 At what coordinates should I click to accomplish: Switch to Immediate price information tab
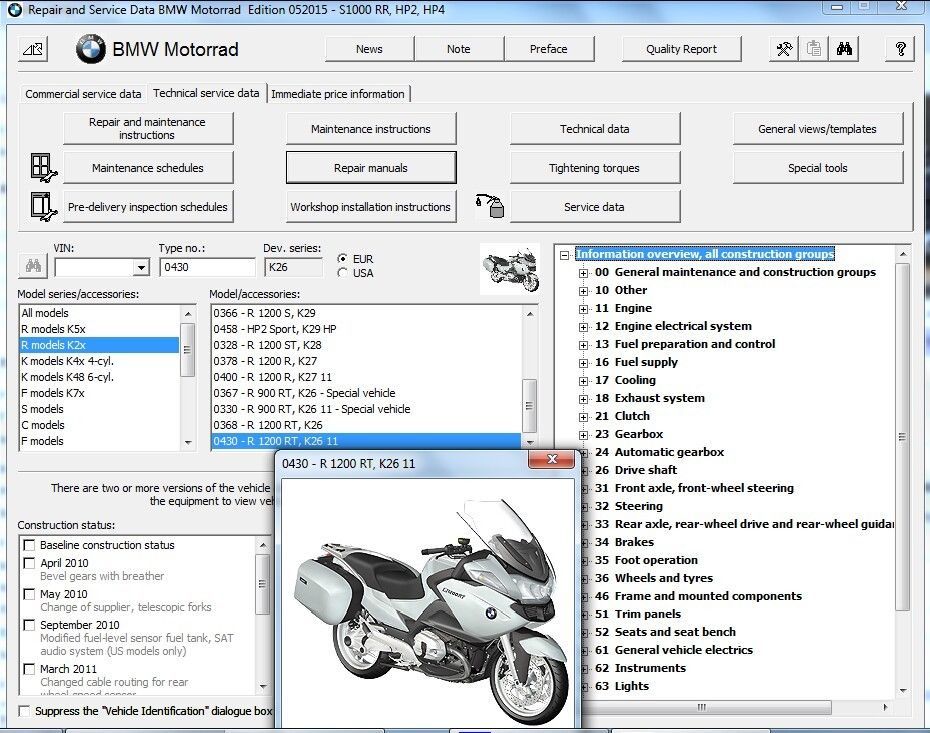(338, 94)
